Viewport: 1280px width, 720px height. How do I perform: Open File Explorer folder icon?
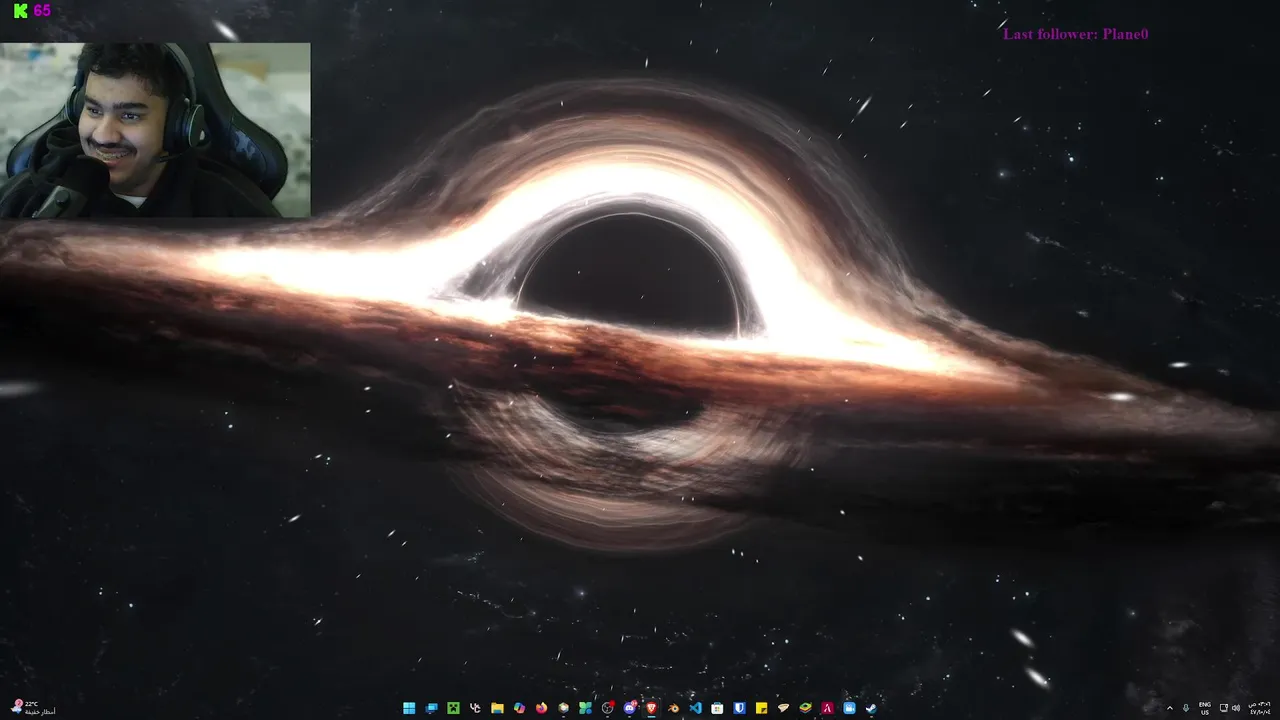[x=497, y=708]
